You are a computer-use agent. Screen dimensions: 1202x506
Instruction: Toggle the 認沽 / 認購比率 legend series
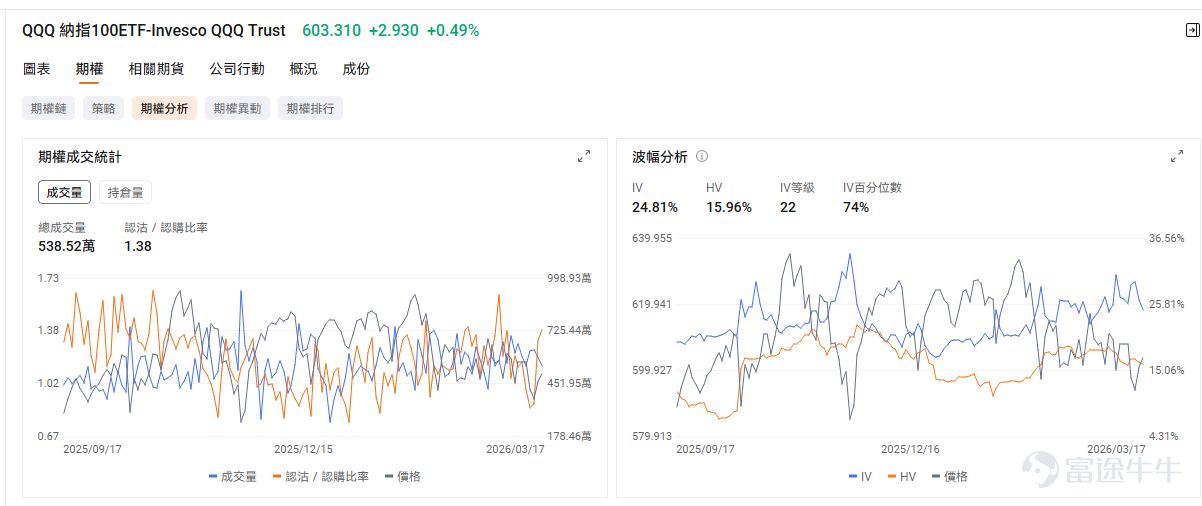click(320, 476)
